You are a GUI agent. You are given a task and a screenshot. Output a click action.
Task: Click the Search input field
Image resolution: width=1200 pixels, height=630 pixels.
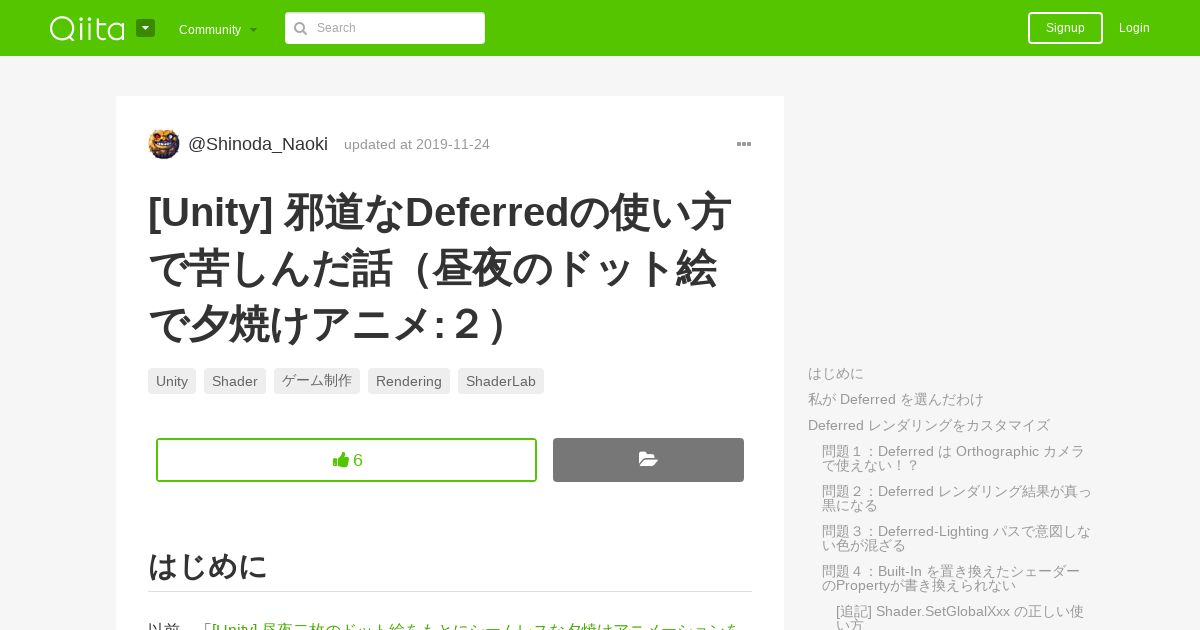[385, 28]
